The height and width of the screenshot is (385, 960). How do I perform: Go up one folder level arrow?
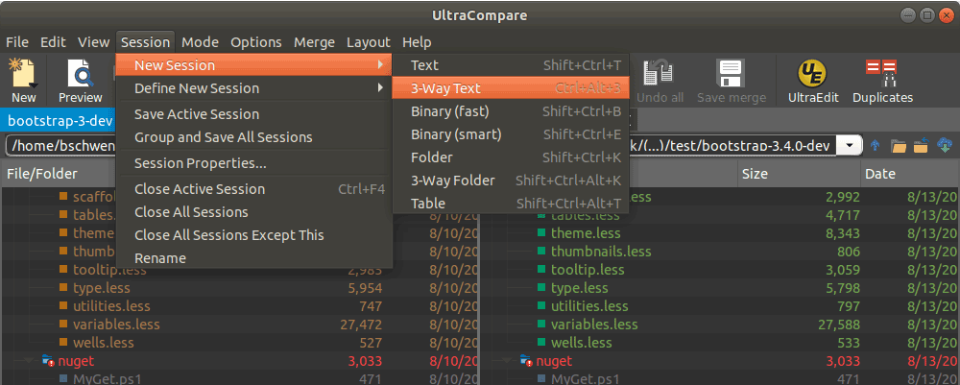pos(875,146)
